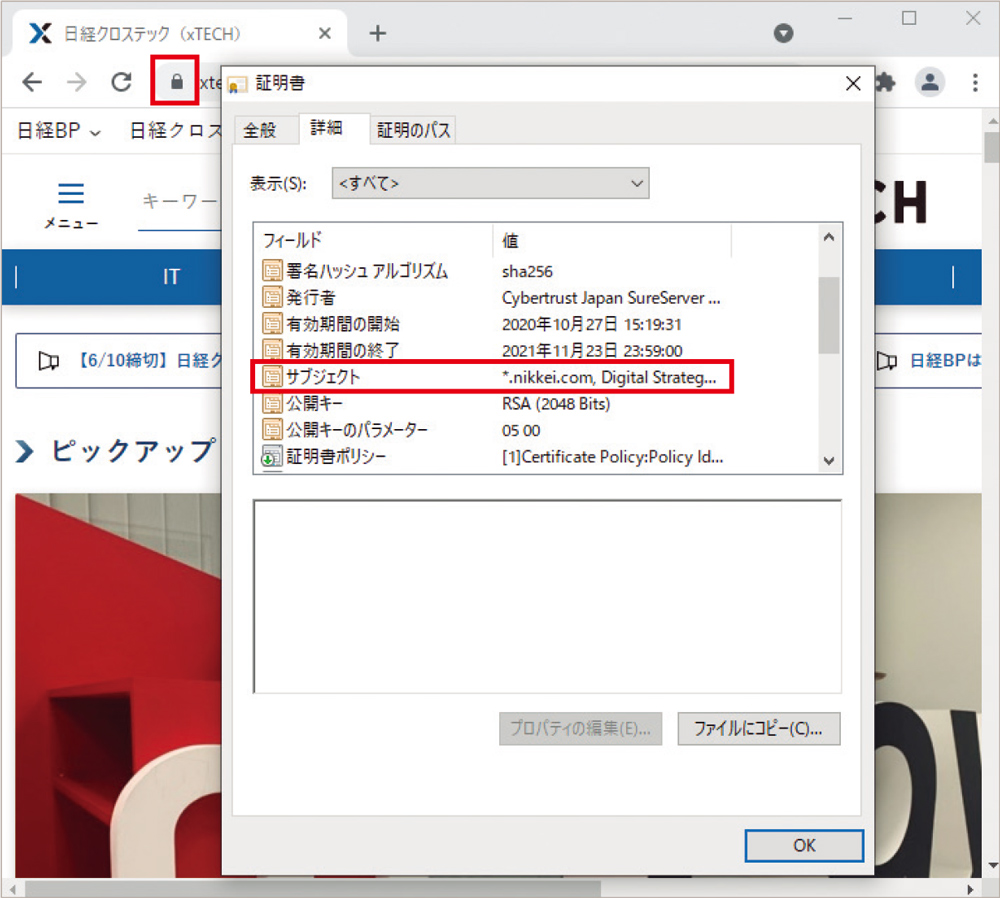
Task: Click the page vertical scrollbar thumb
Action: (992, 148)
